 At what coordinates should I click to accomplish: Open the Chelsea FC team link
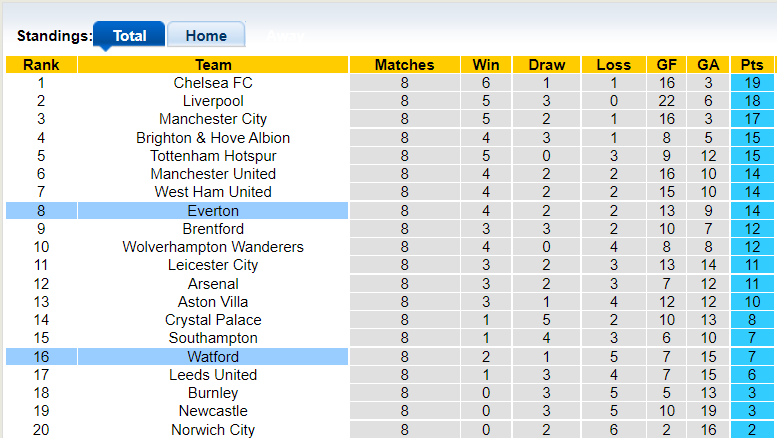pos(213,83)
